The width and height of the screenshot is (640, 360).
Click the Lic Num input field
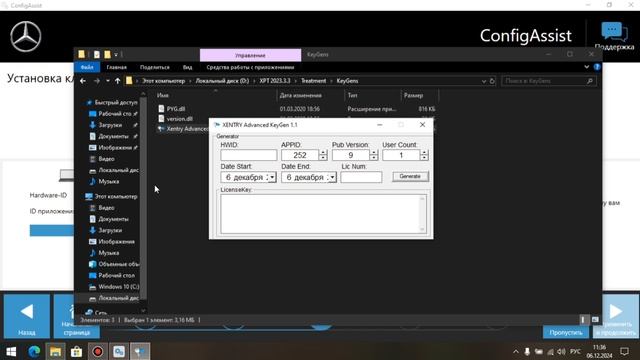[361, 177]
